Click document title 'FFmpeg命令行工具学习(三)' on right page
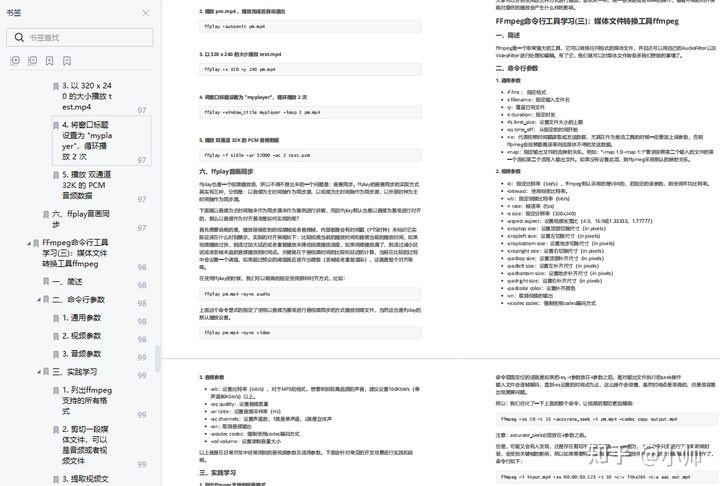 click(x=587, y=21)
